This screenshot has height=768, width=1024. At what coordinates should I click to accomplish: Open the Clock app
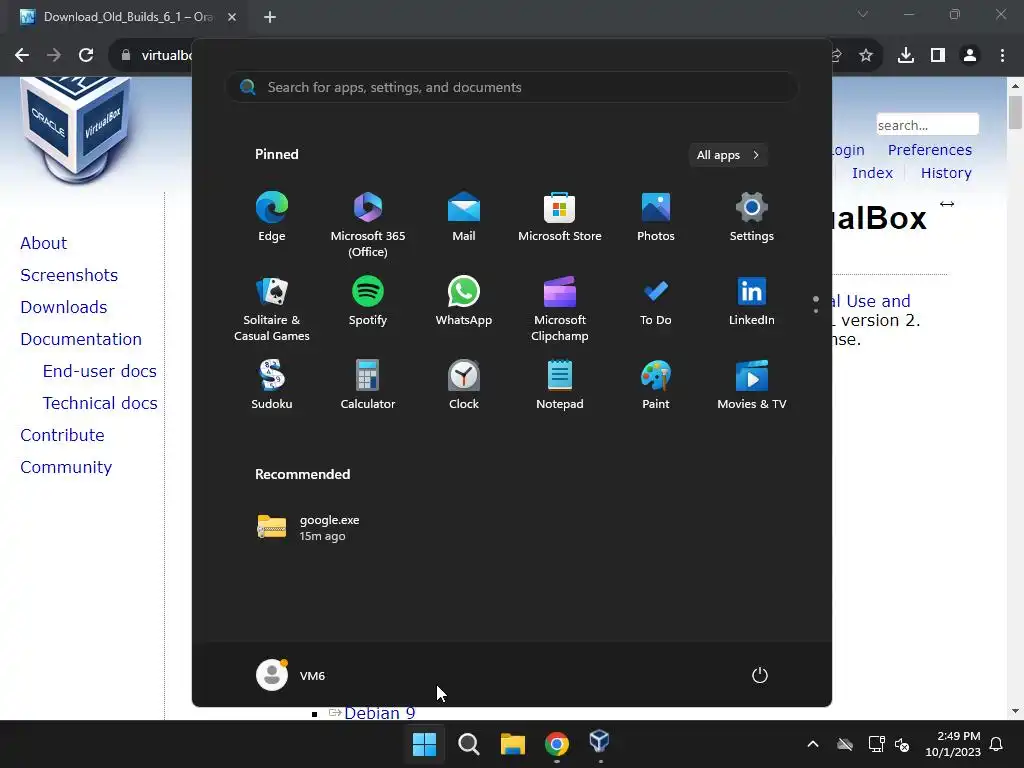(464, 385)
